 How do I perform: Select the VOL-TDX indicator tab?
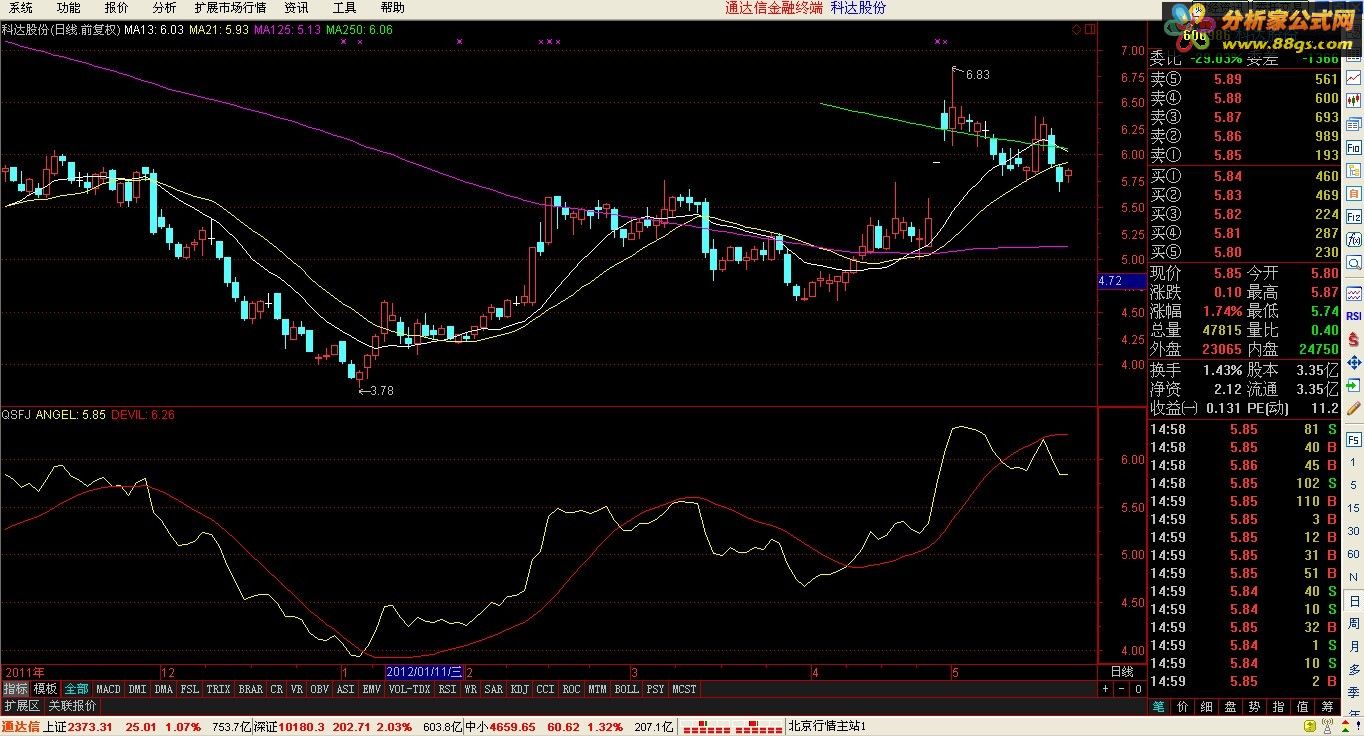click(x=409, y=689)
